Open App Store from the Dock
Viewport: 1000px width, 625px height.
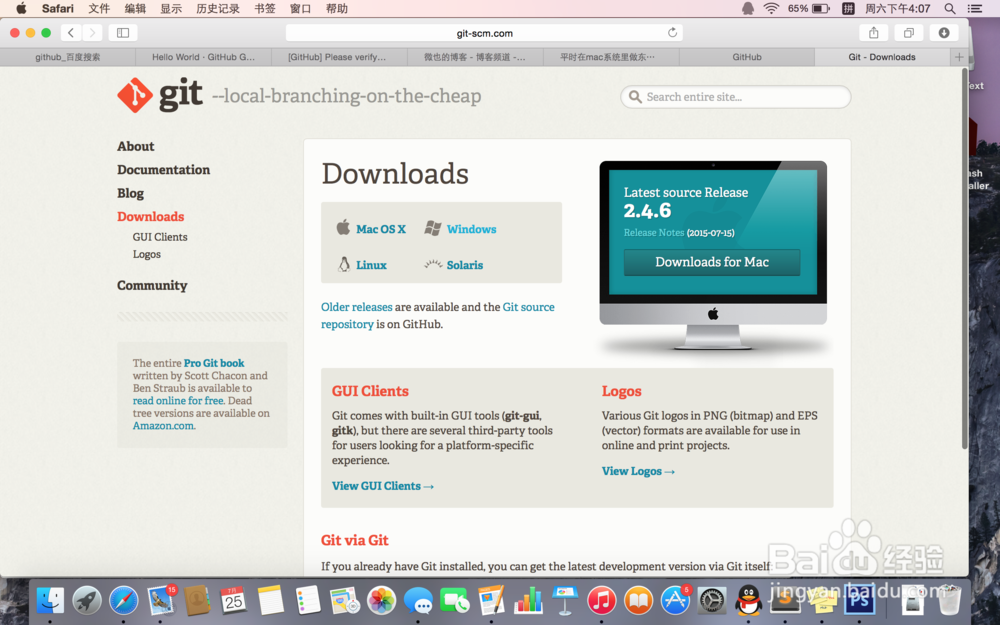pos(675,601)
